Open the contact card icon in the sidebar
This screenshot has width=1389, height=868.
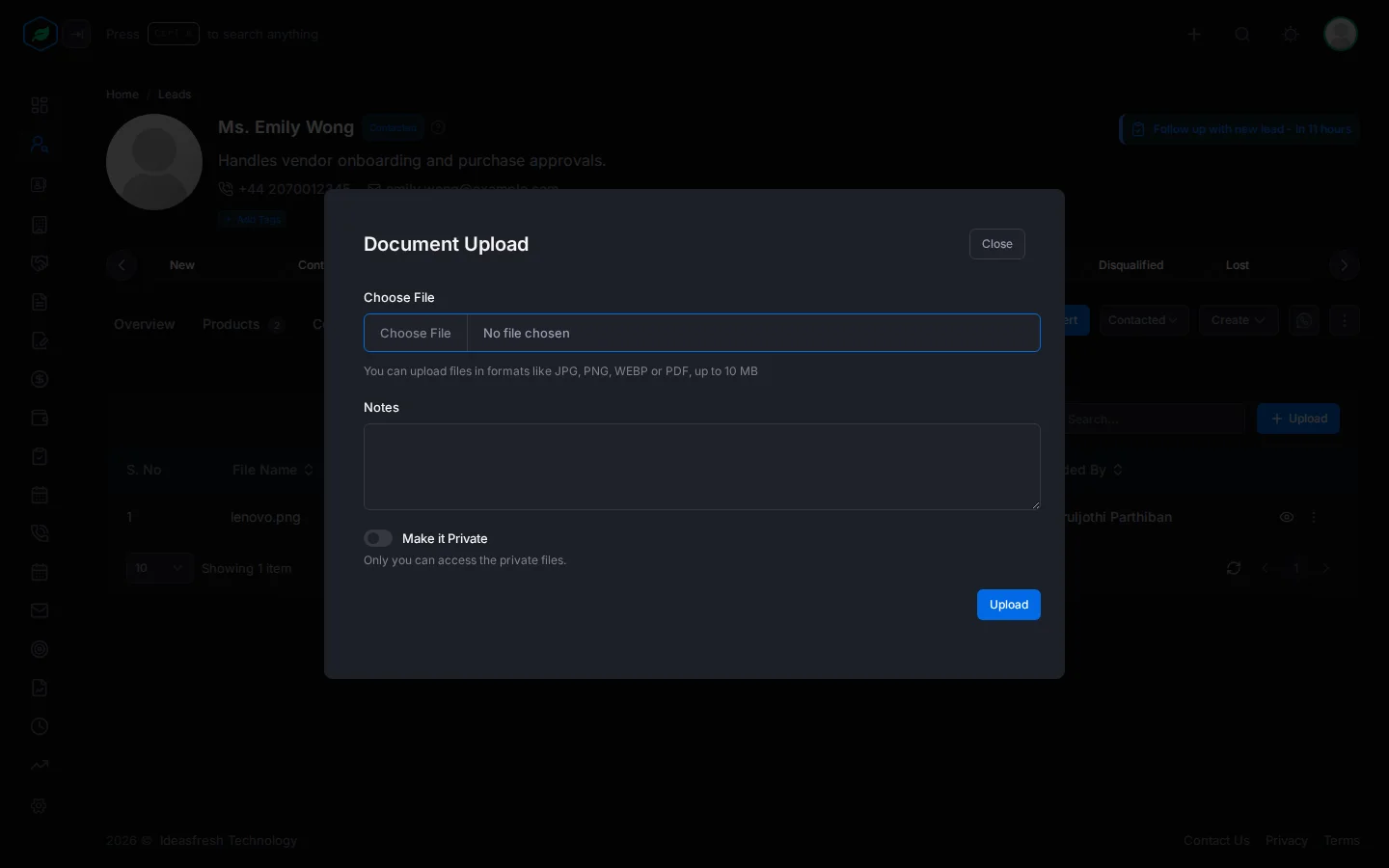point(40,185)
